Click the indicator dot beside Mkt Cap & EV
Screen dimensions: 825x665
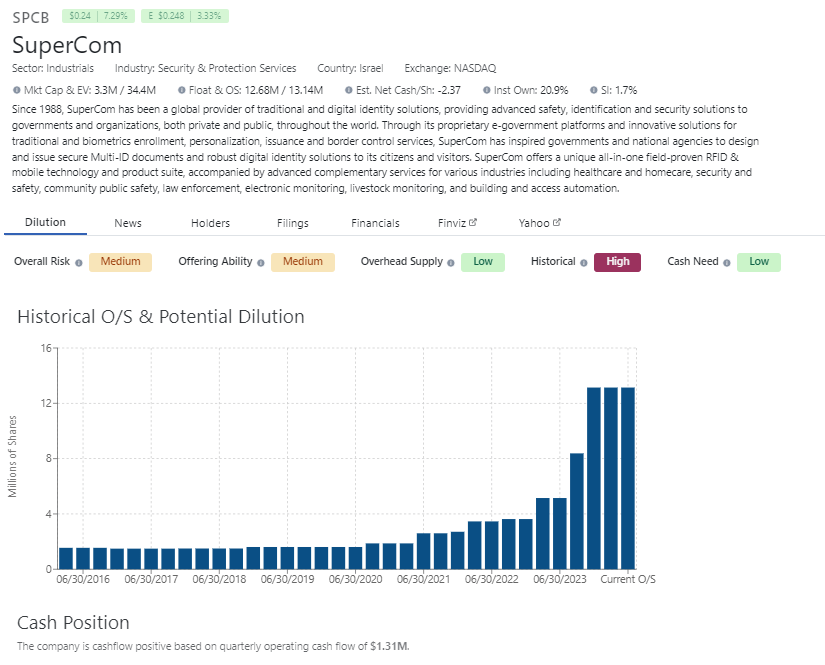(x=15, y=90)
